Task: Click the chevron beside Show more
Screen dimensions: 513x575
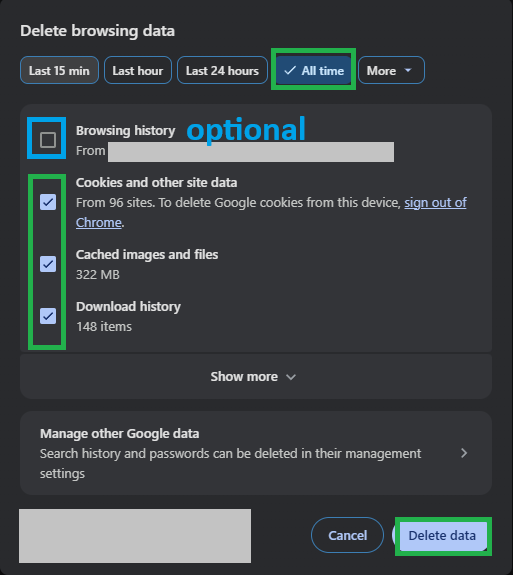Action: click(x=291, y=377)
